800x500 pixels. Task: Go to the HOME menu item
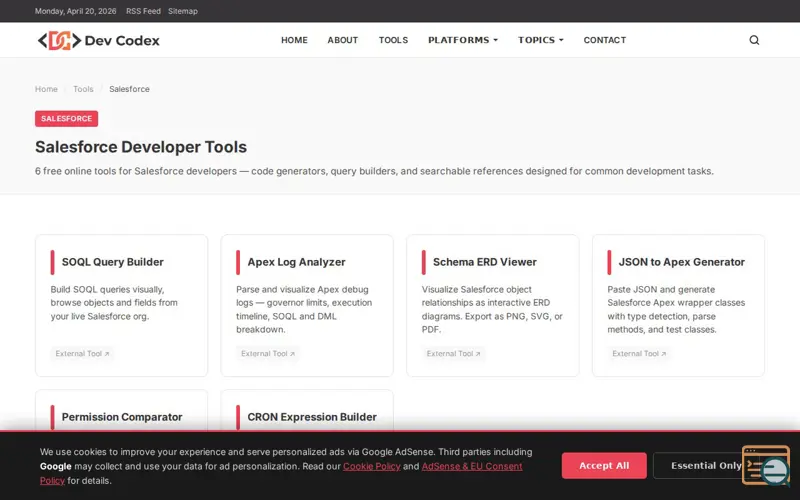click(x=294, y=40)
